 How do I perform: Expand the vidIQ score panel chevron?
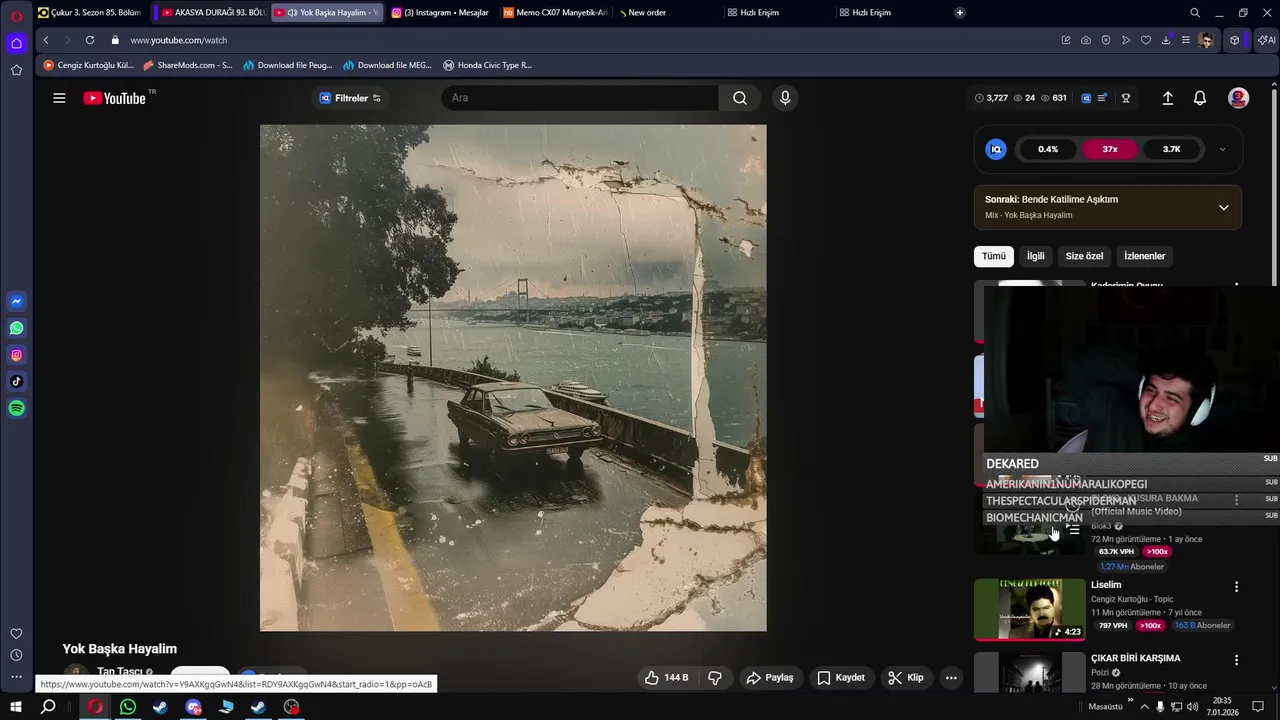pos(1222,149)
